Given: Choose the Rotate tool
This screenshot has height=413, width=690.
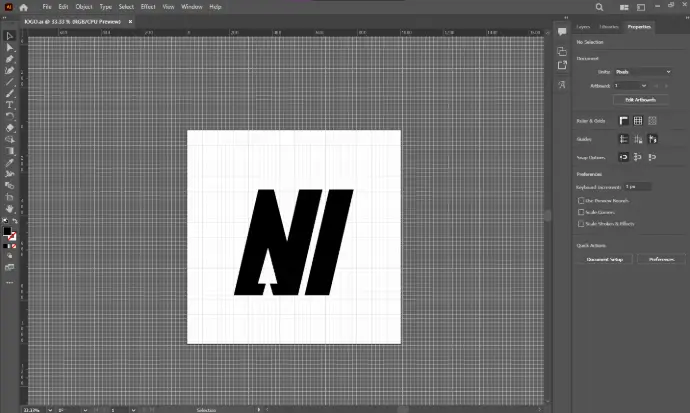Looking at the screenshot, I should pyautogui.click(x=9, y=117).
